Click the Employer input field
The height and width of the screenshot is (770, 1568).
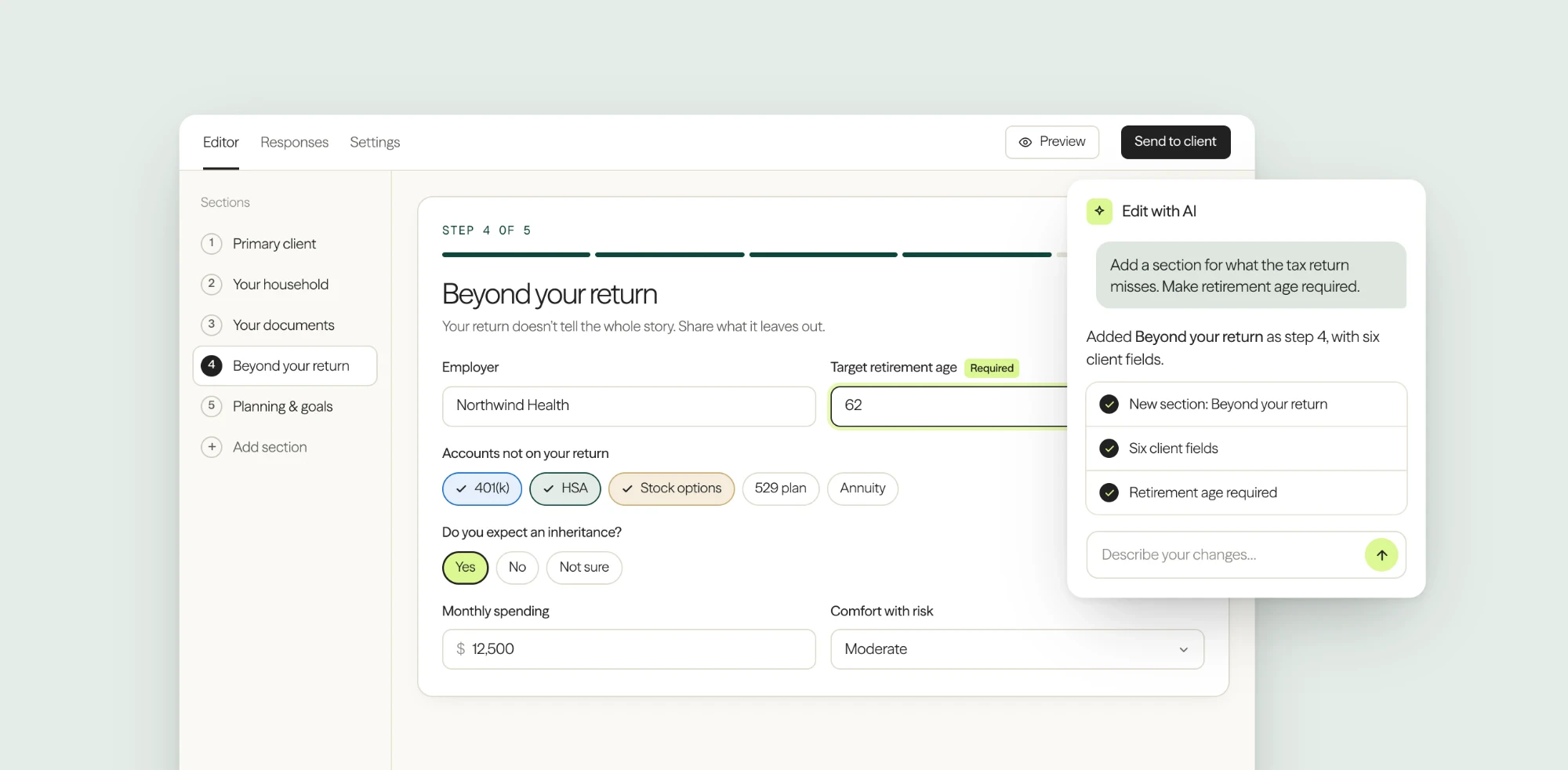pyautogui.click(x=629, y=406)
